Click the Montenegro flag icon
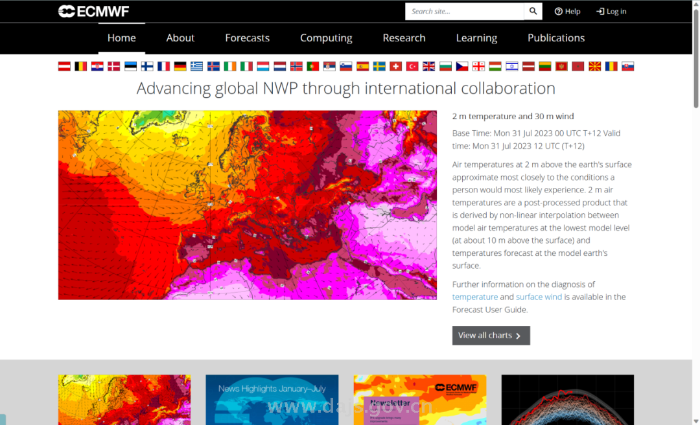 [x=561, y=67]
